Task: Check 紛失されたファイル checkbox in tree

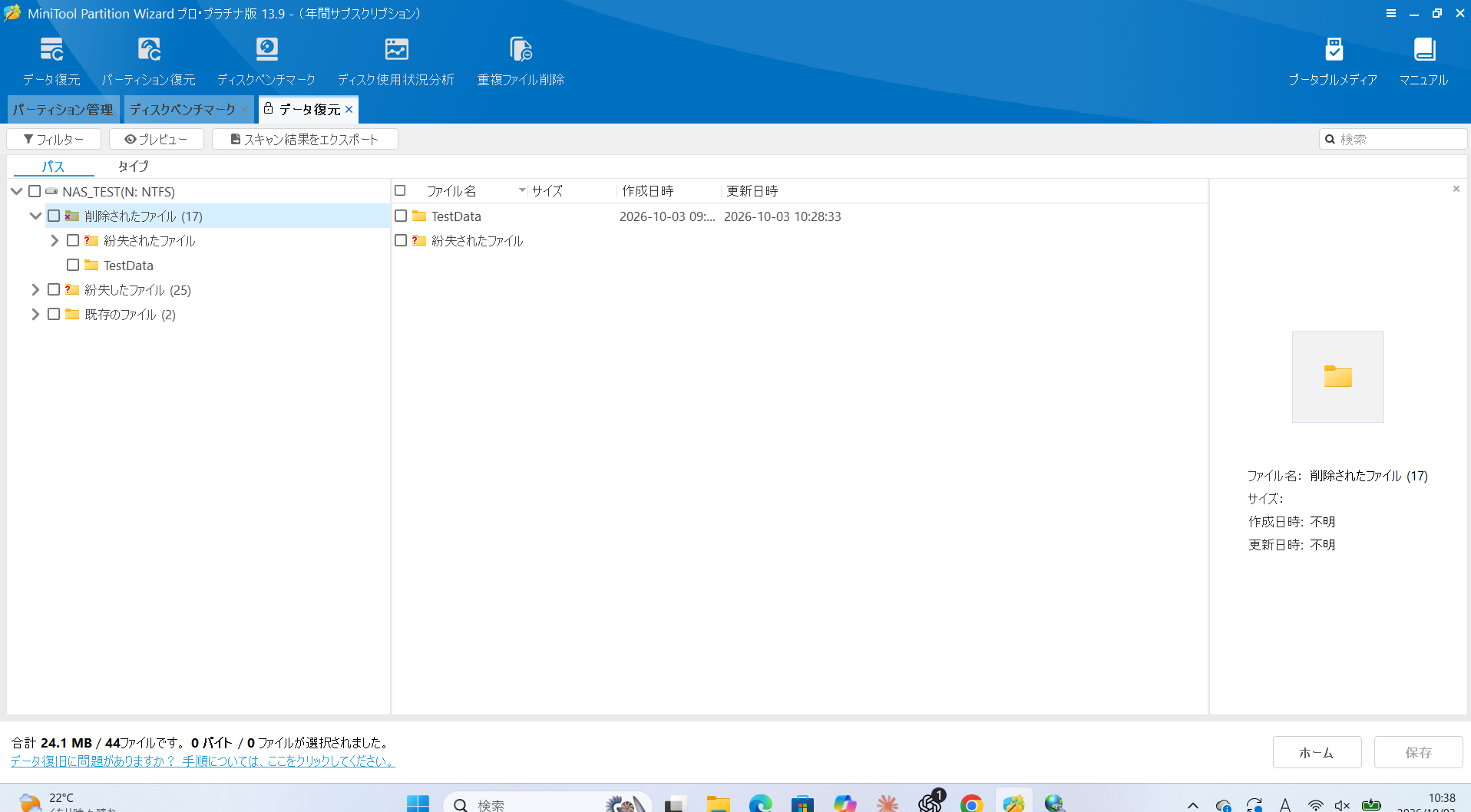Action: (73, 241)
